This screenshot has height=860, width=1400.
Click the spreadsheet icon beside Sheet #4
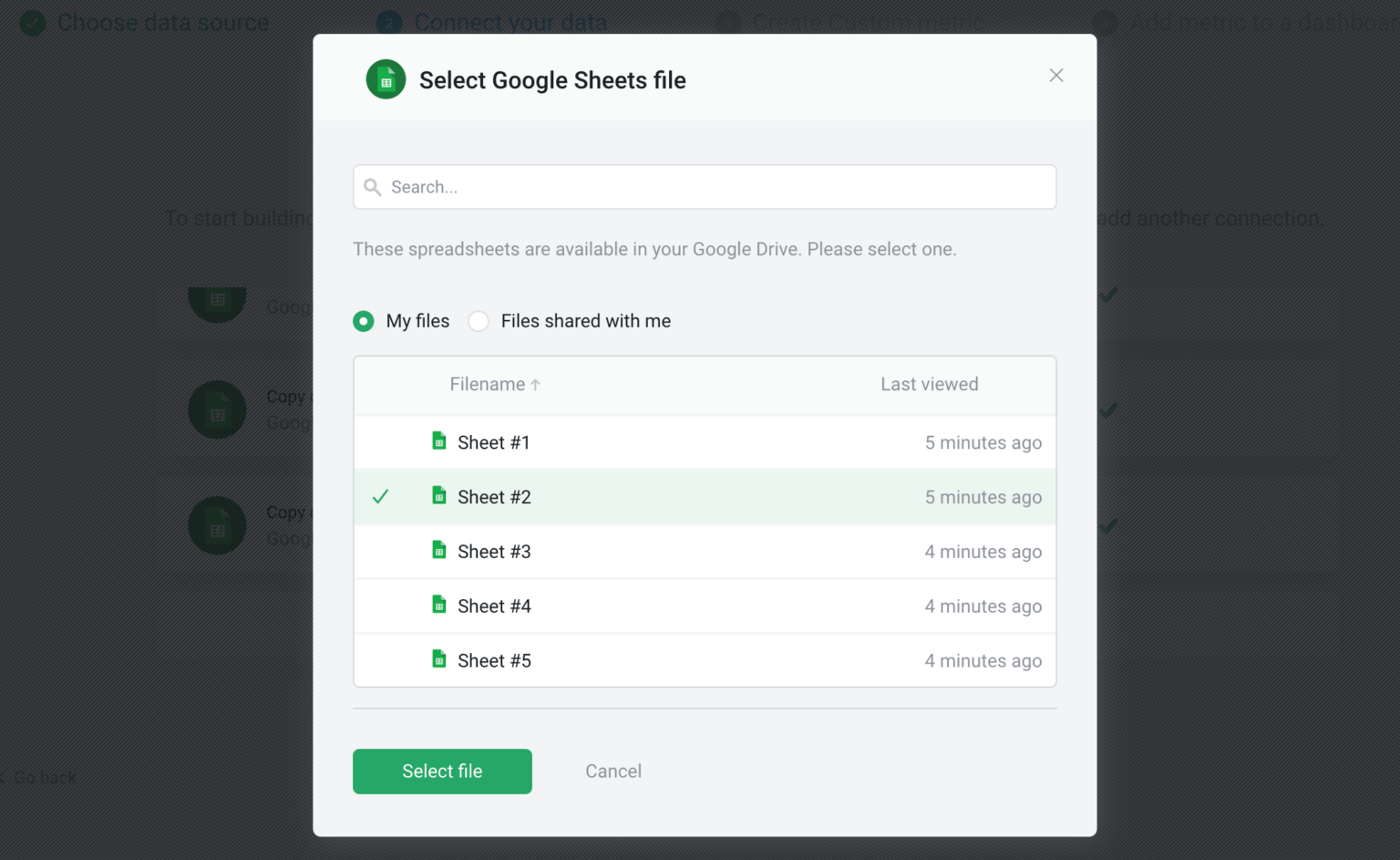click(x=438, y=605)
